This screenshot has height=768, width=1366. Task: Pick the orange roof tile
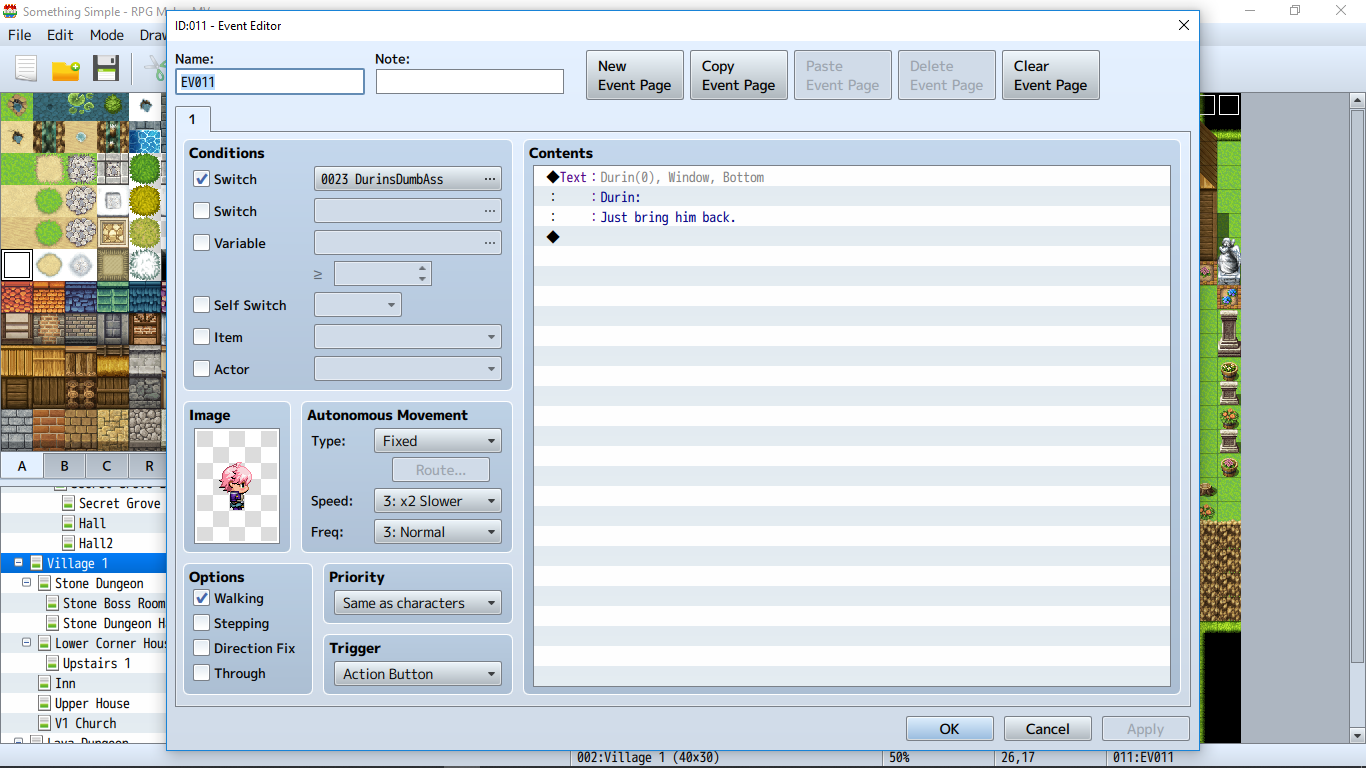[49, 297]
